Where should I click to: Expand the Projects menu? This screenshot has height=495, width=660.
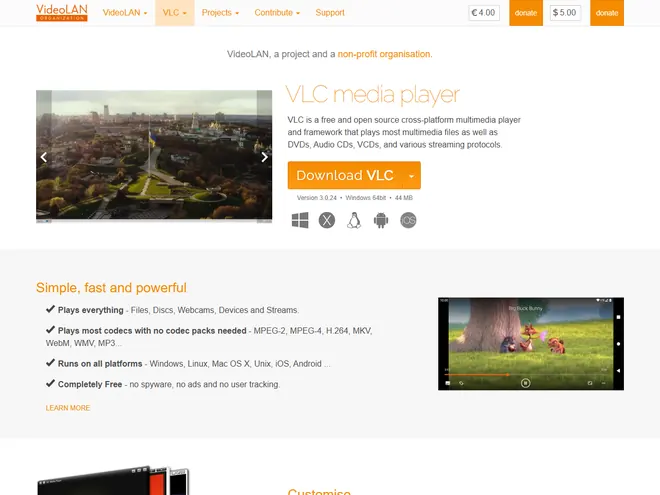[220, 13]
